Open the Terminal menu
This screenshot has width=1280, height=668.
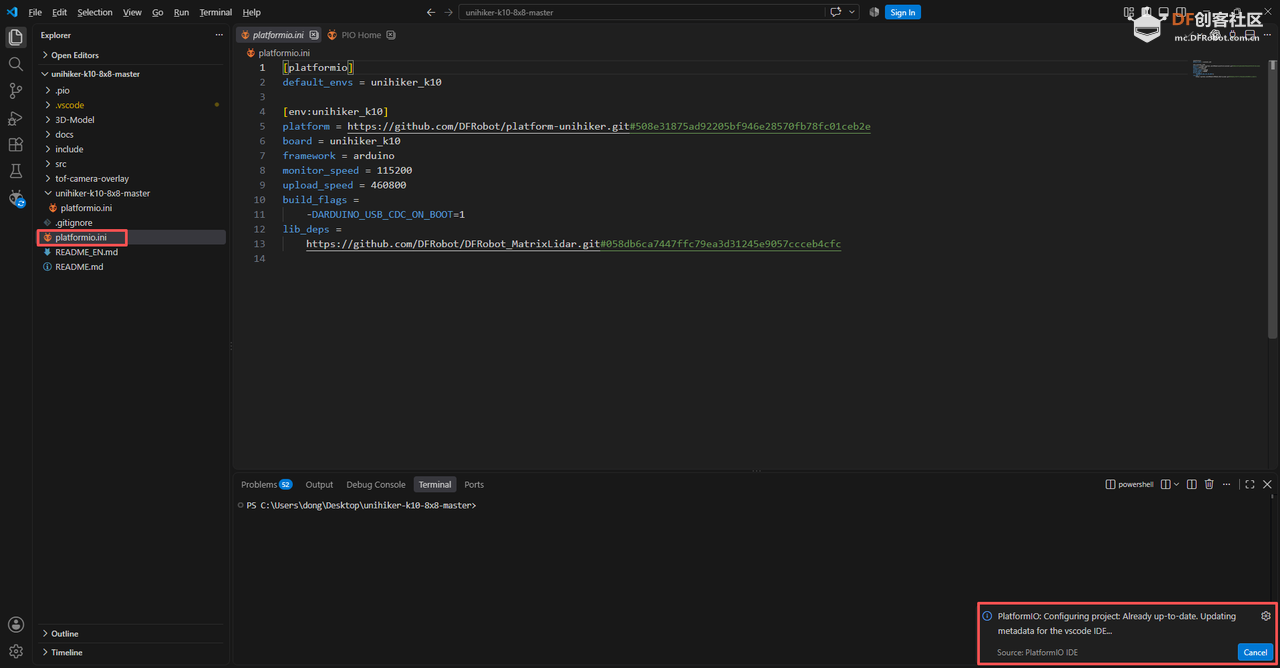click(216, 12)
